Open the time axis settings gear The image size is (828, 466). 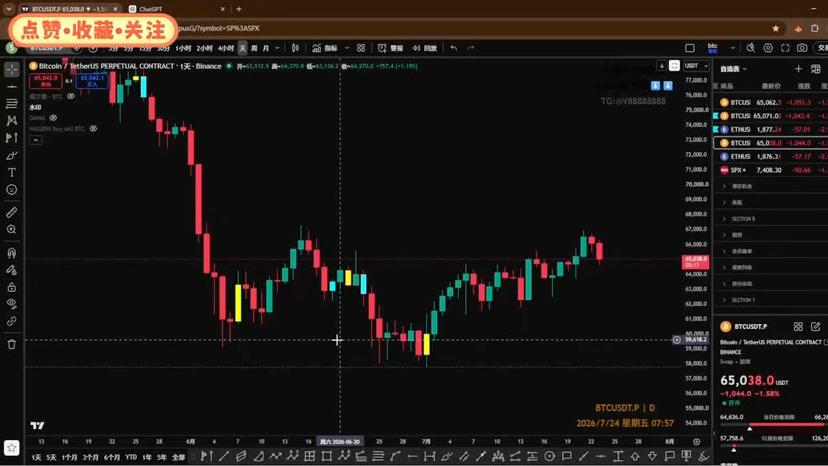pyautogui.click(x=697, y=442)
